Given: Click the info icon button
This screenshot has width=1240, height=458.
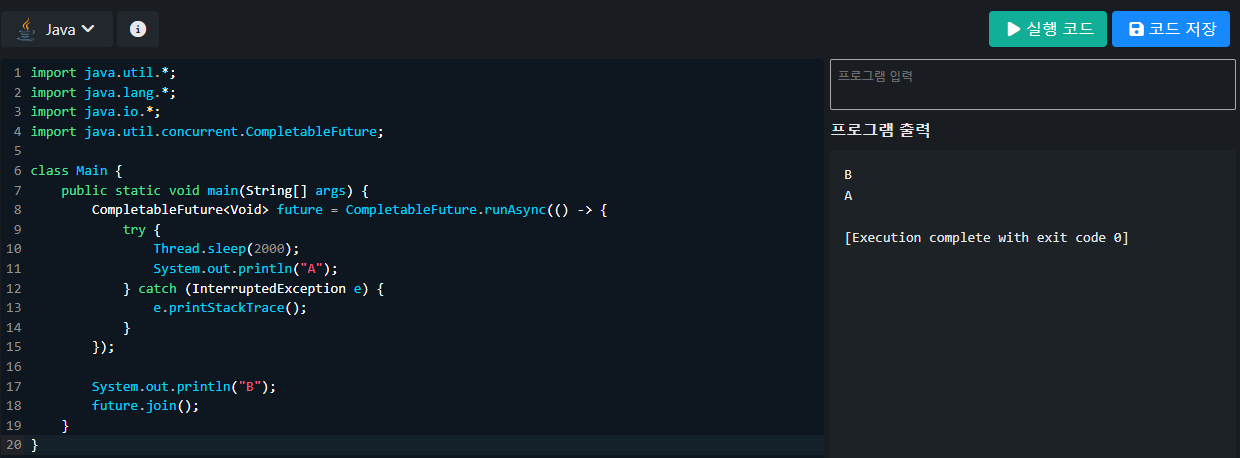Looking at the screenshot, I should 138,29.
